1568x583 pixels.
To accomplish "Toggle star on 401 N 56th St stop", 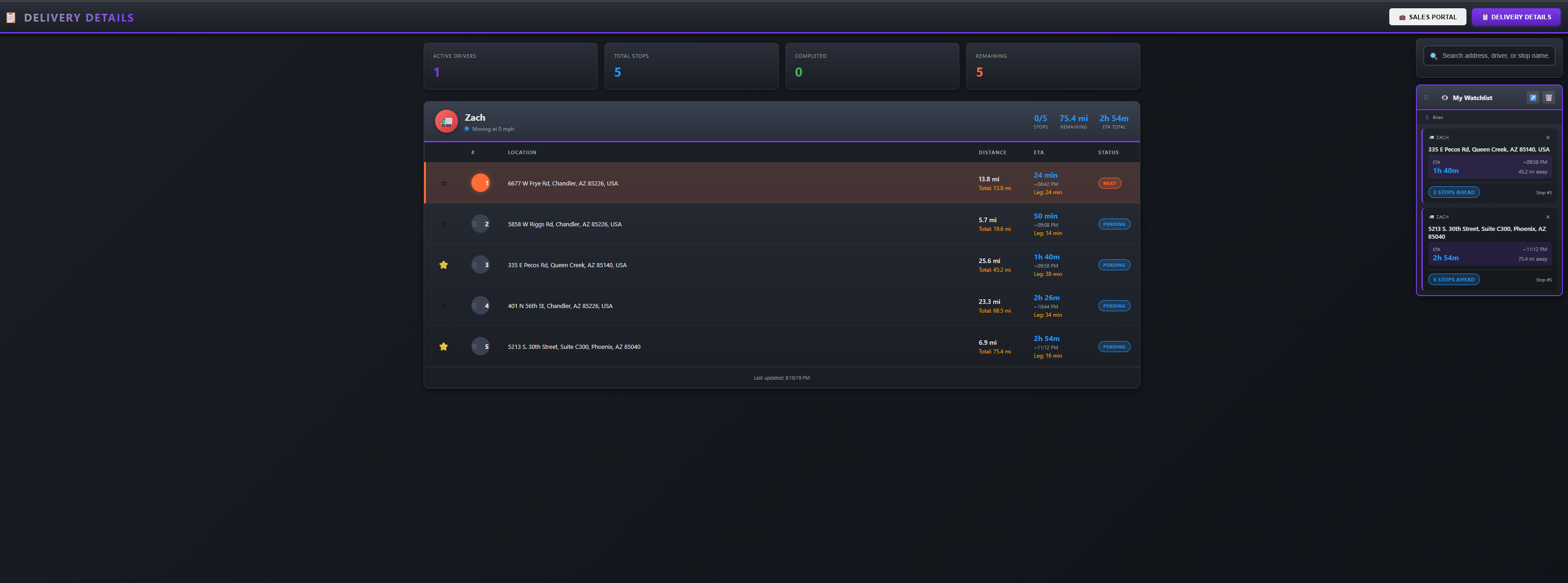I will 444,306.
